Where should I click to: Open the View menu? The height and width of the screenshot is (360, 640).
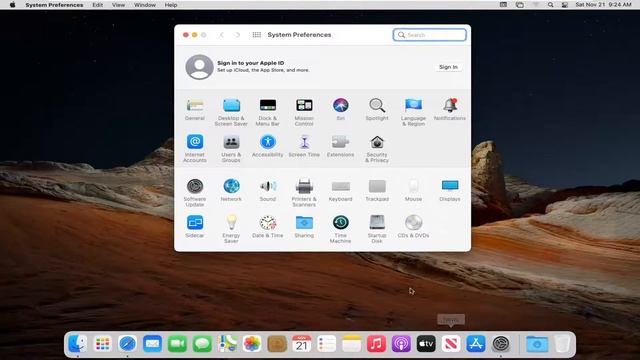[118, 5]
